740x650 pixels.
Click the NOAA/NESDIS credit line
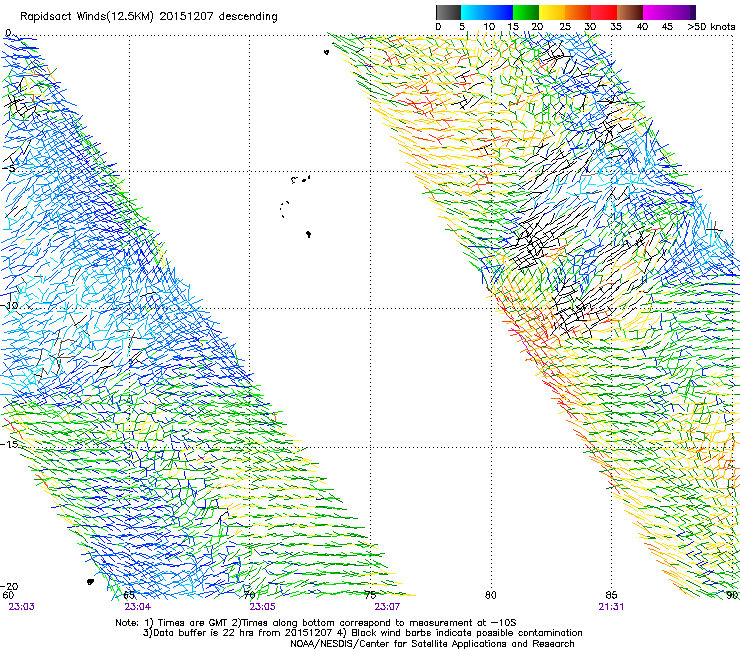432,644
